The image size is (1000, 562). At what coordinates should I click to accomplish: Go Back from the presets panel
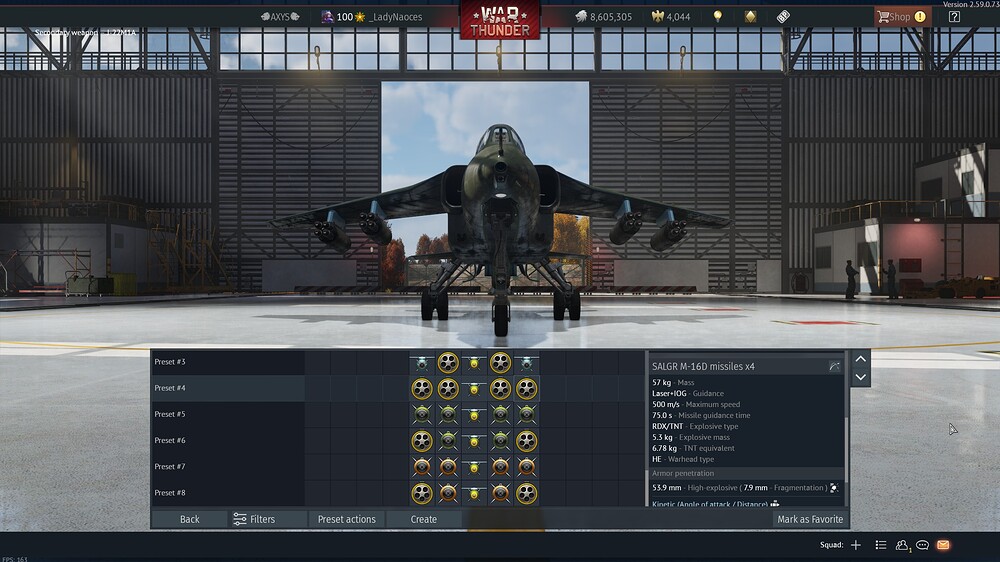(x=189, y=519)
